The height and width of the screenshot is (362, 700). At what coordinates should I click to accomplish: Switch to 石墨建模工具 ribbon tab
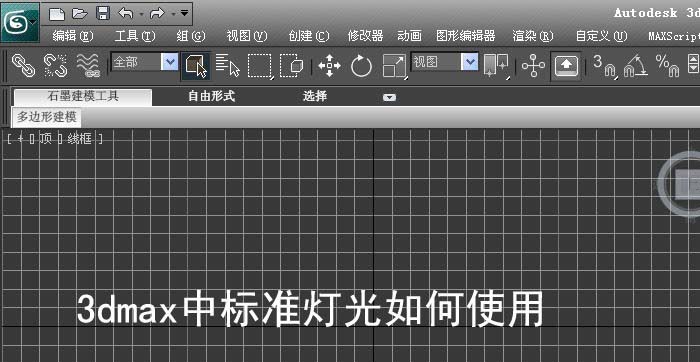[x=83, y=96]
